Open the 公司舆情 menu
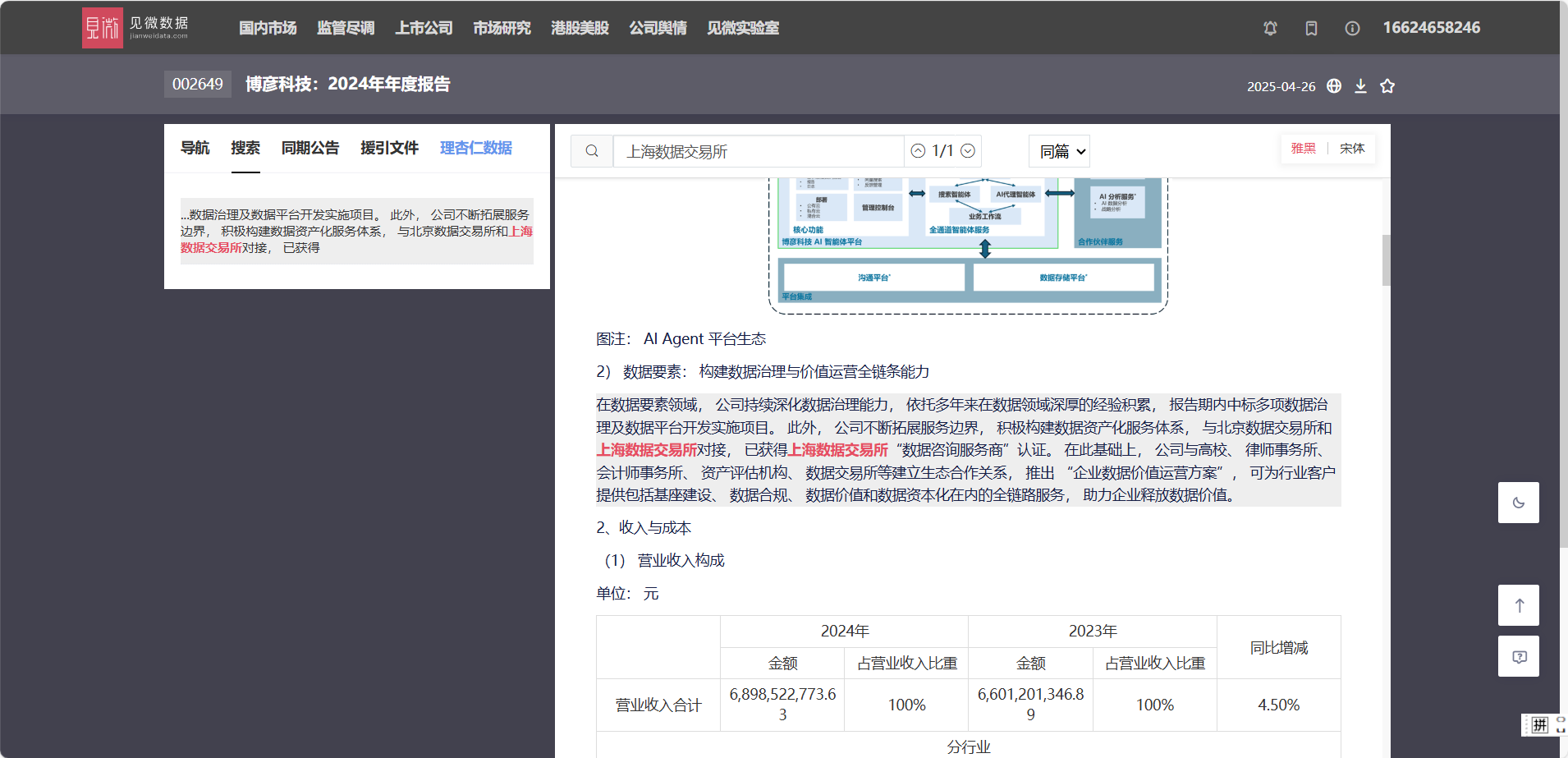Viewport: 1568px width, 758px height. [658, 28]
